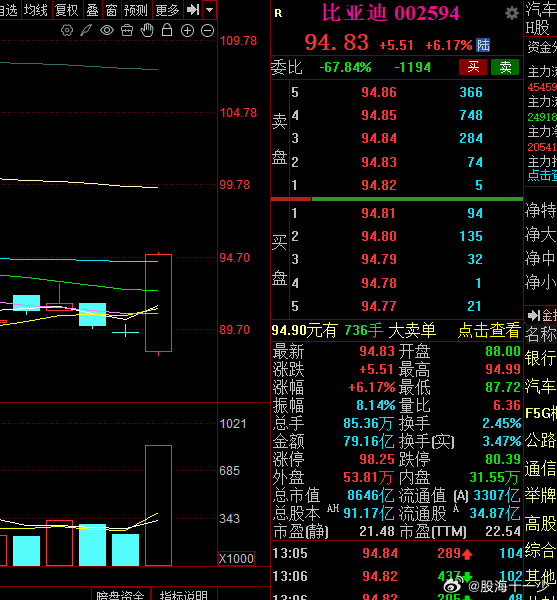This screenshot has width=557, height=600.
Task: Click the 最高 94.99 value
Action: 503,369
